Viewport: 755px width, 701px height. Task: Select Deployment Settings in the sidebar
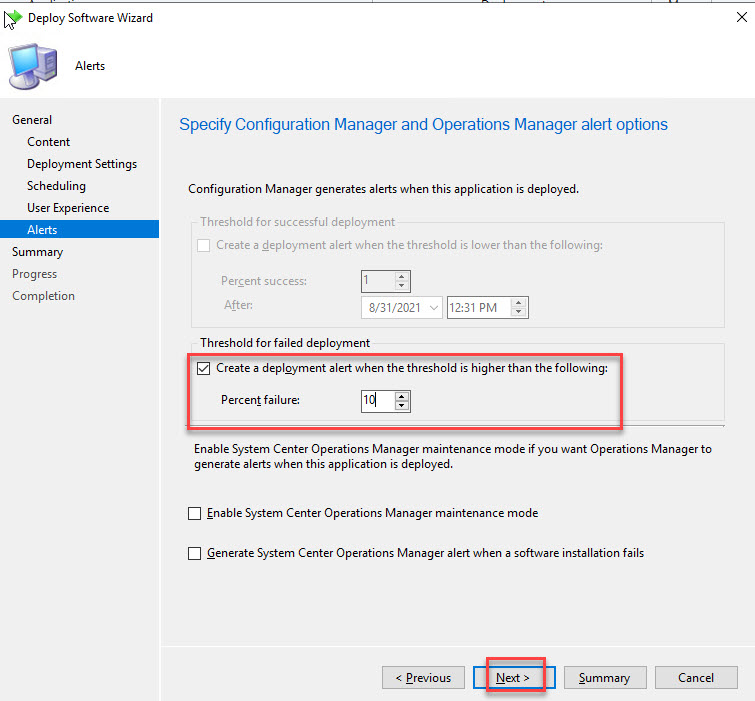click(x=82, y=164)
